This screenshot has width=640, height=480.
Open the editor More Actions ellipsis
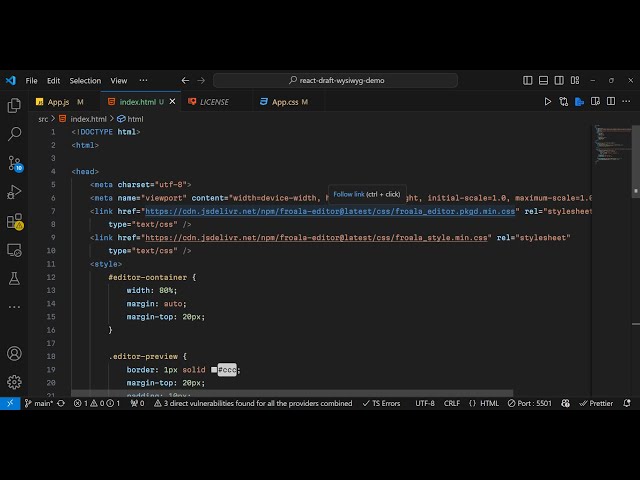(x=627, y=101)
